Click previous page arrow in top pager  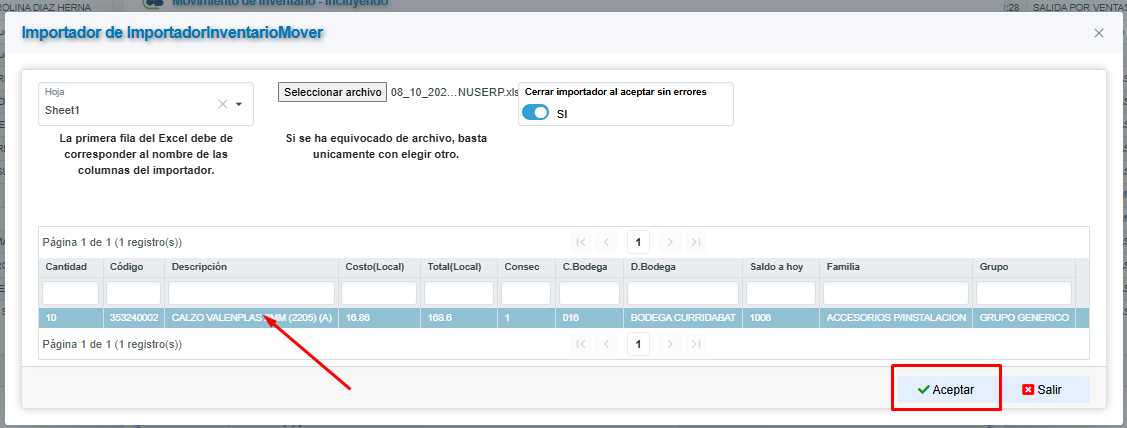coord(606,242)
